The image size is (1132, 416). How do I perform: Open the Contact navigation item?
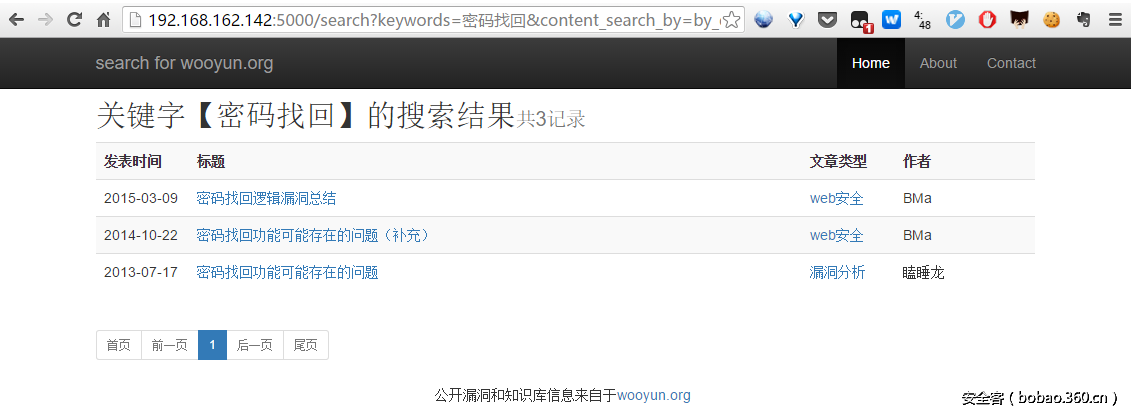1011,64
